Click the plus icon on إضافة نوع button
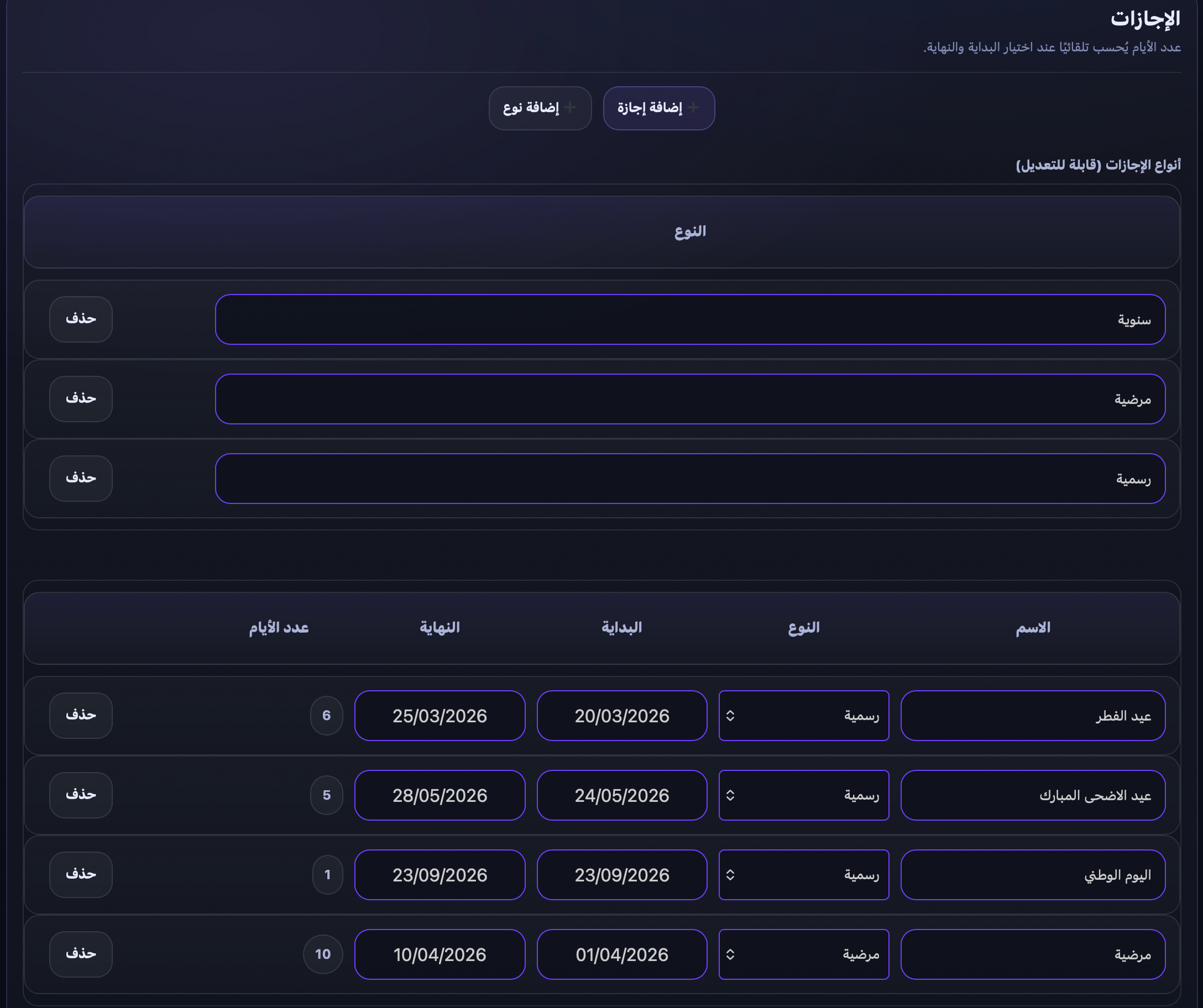 [x=570, y=108]
